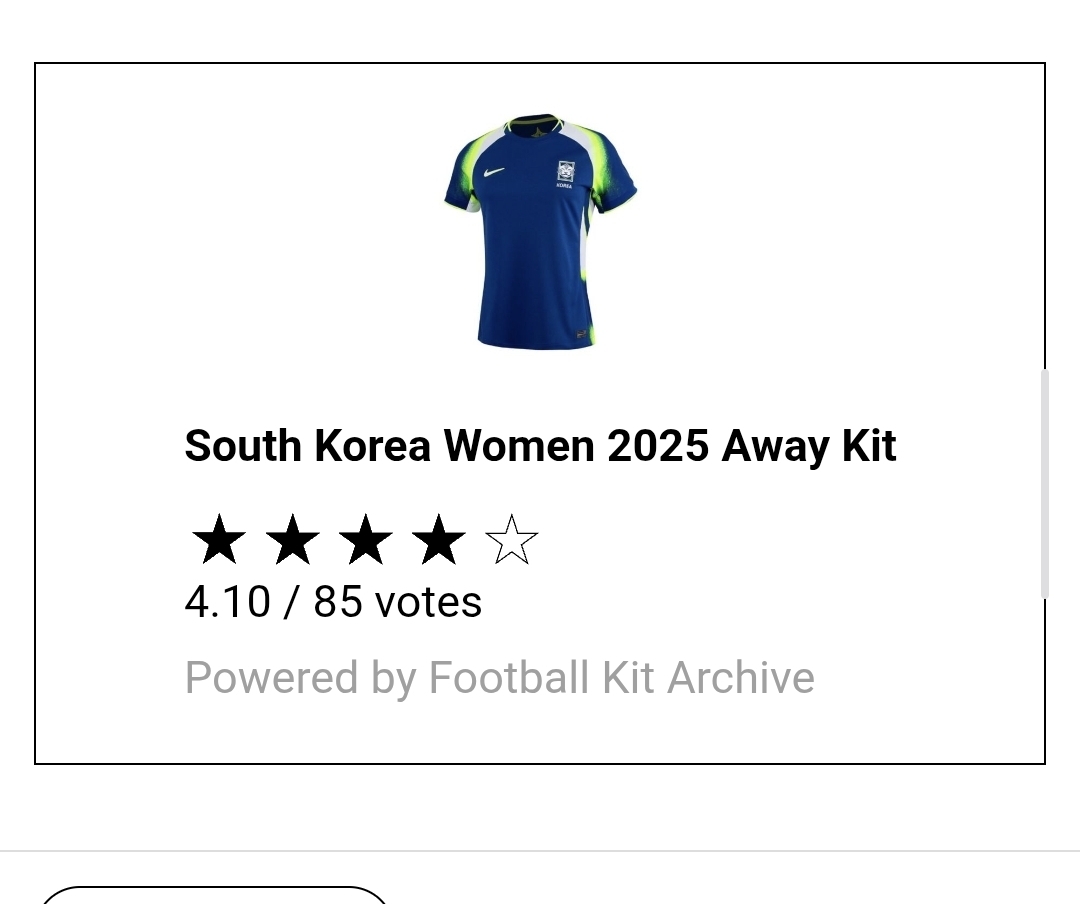1080x904 pixels.
Task: Click the Korea crest on the shirt
Action: pos(565,172)
